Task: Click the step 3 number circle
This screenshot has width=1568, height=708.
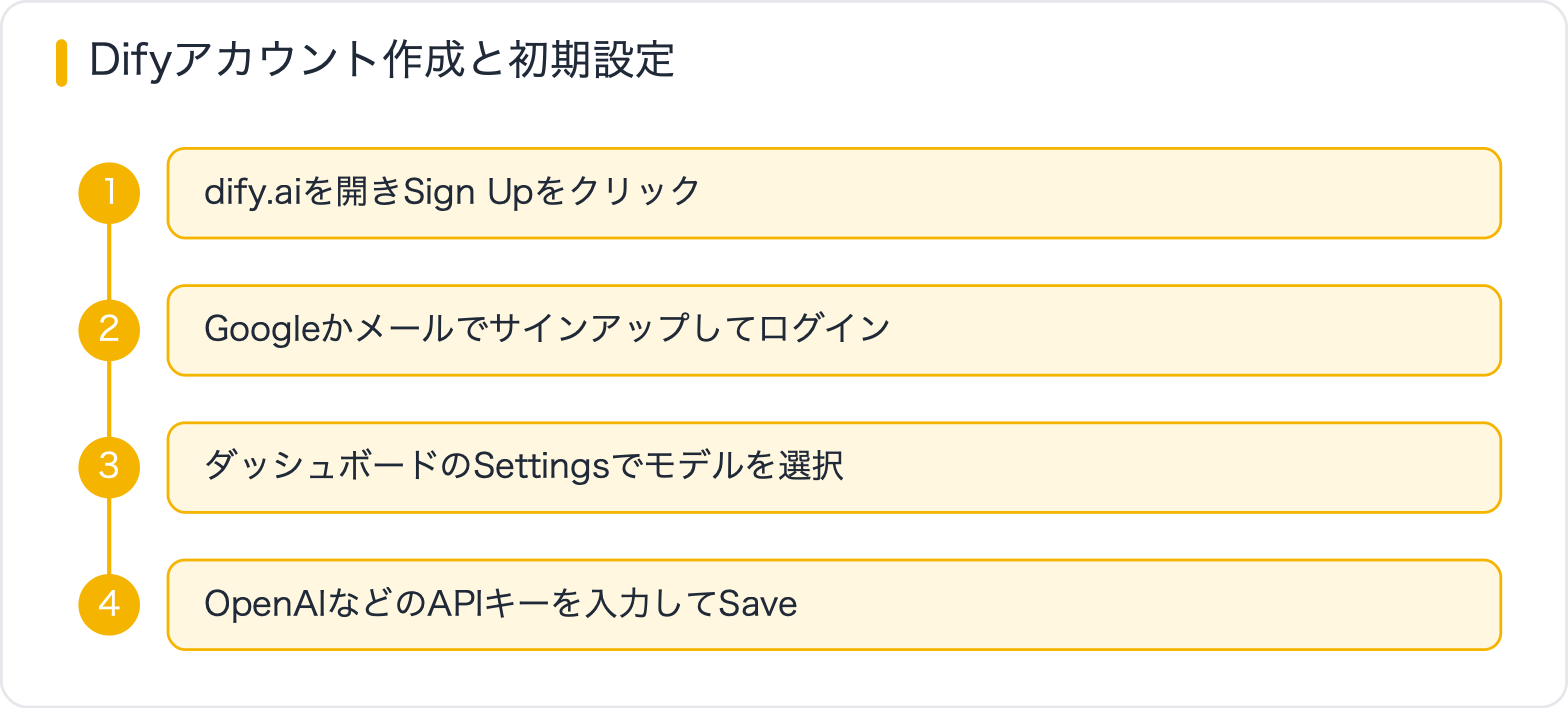Action: [109, 467]
